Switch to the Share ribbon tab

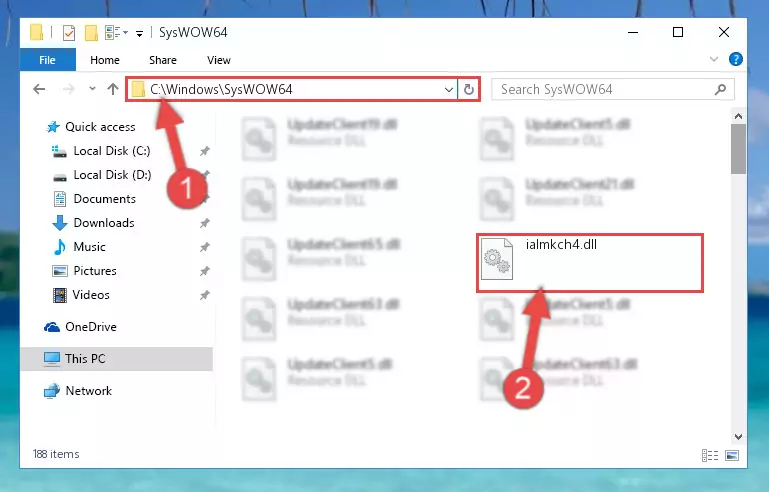(163, 60)
